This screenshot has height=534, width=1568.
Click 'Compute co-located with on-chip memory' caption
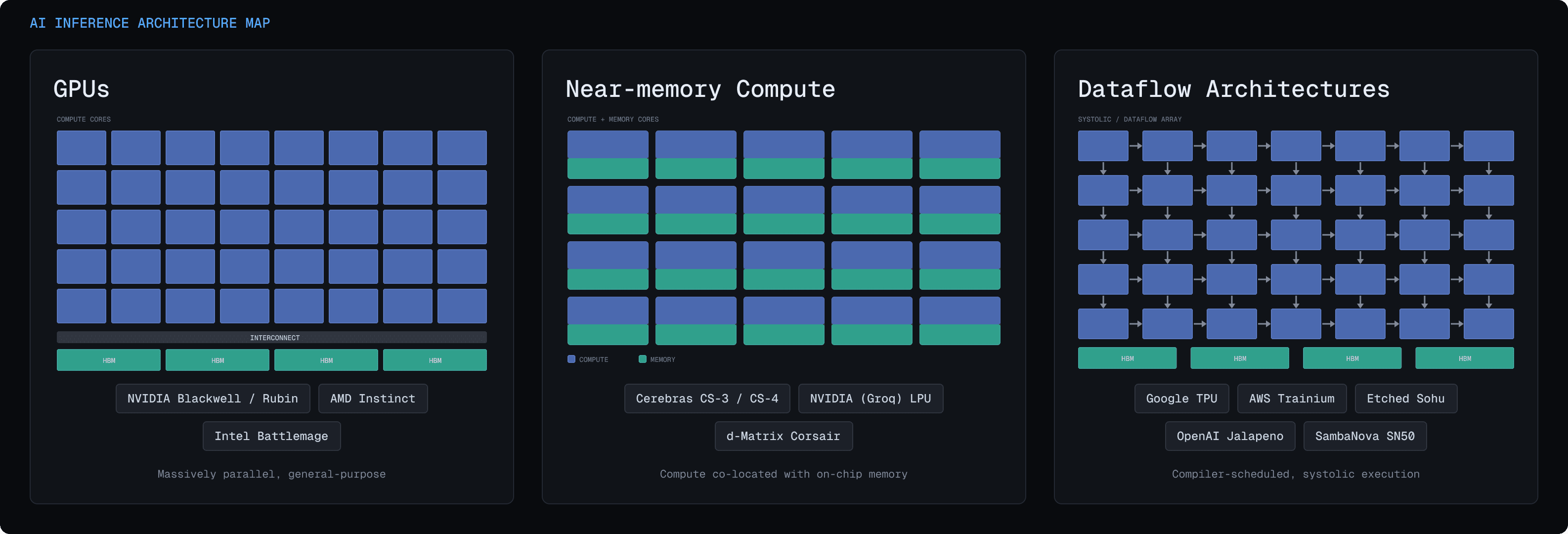pos(784,474)
